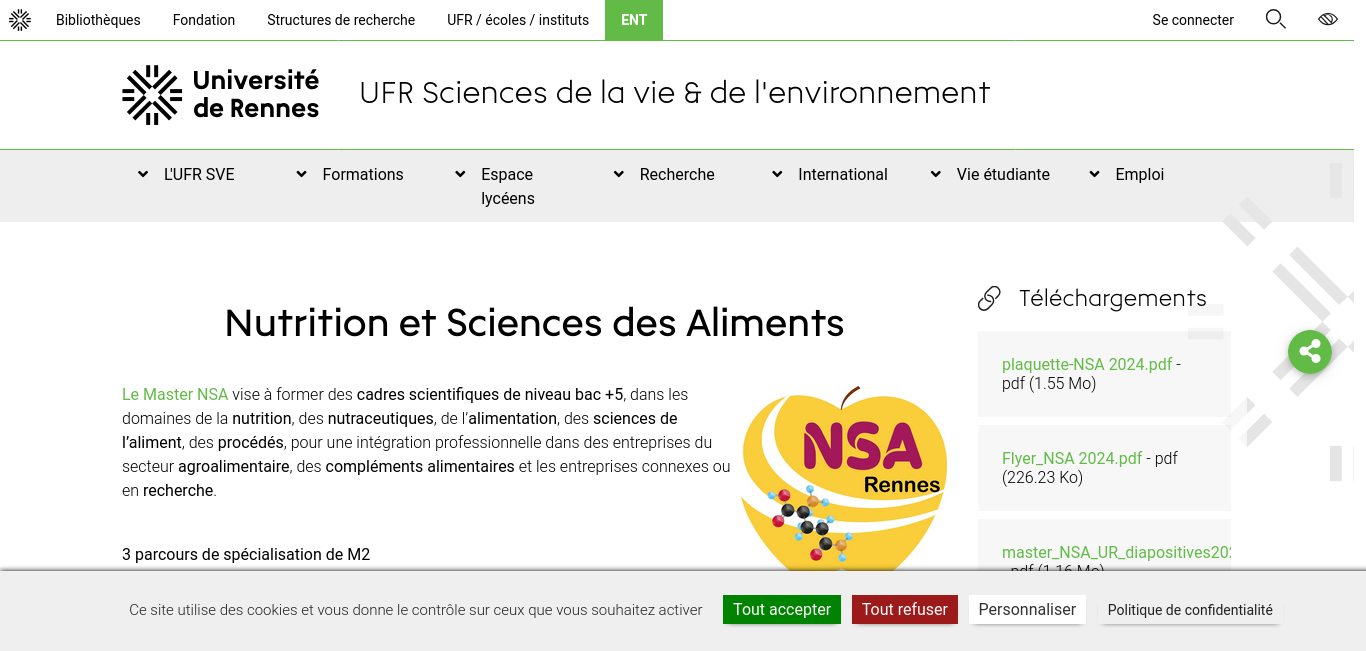The width and height of the screenshot is (1366, 651).
Task: Open the Vie étudiante menu
Action: [x=1003, y=174]
